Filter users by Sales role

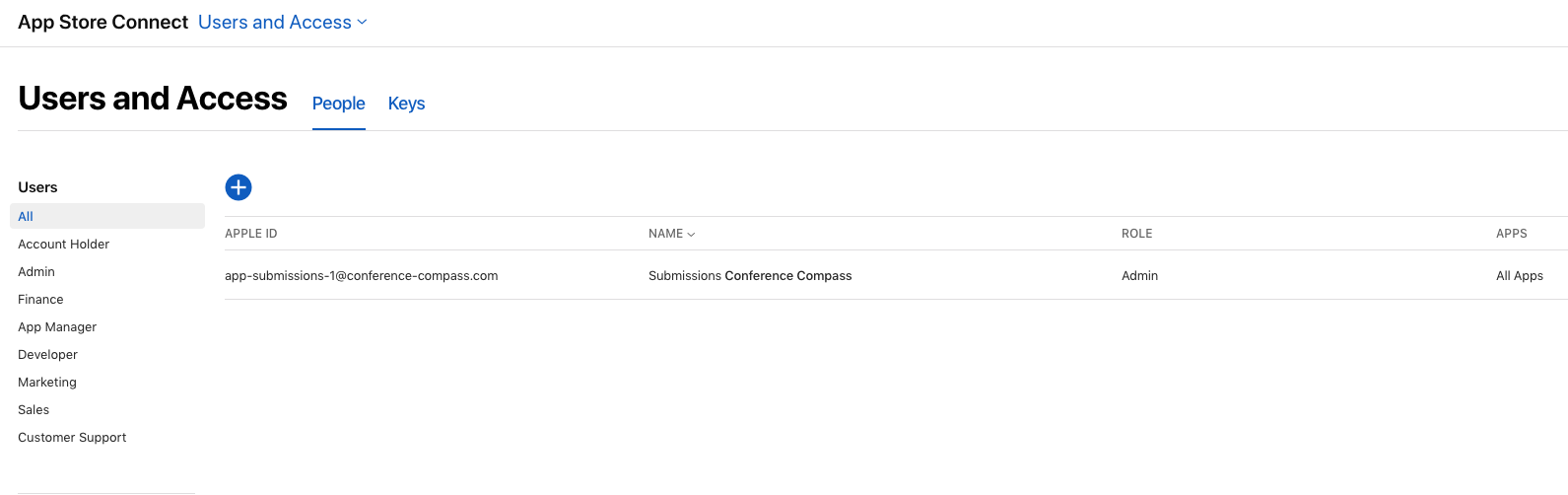tap(34, 410)
